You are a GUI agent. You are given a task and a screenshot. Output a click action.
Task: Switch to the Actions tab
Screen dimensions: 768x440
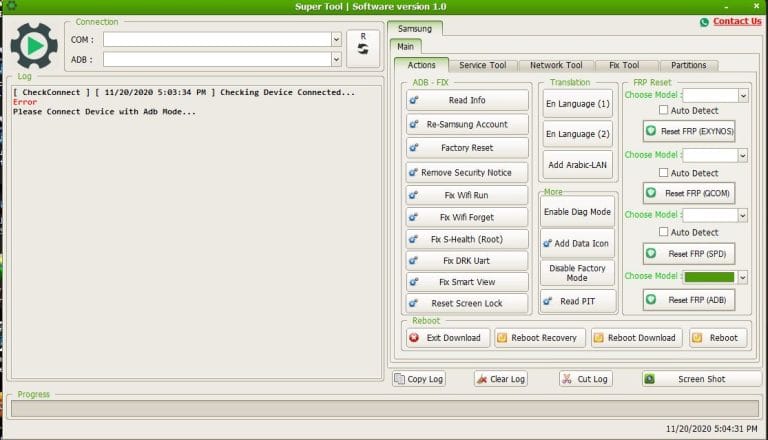click(421, 65)
